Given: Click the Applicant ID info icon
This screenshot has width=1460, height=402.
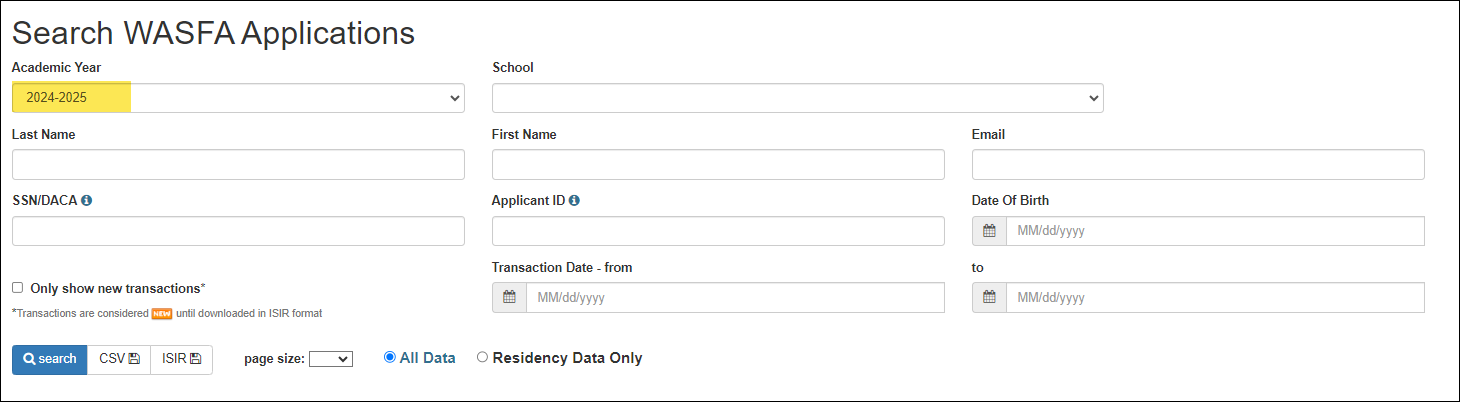Looking at the screenshot, I should [575, 201].
